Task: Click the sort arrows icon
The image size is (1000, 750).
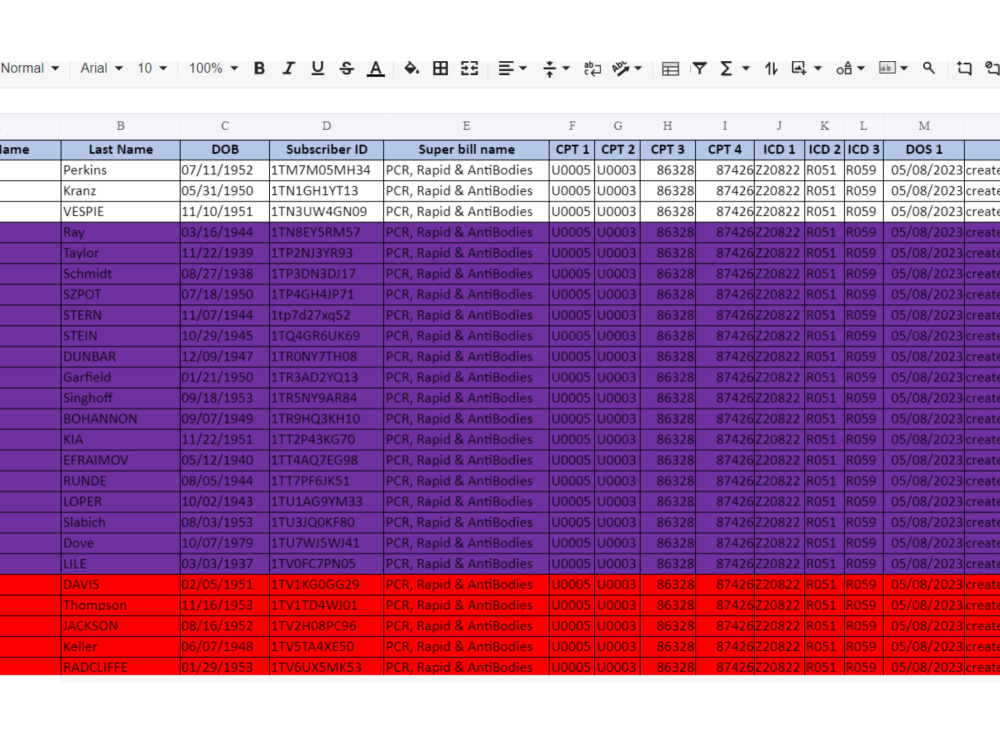Action: pyautogui.click(x=771, y=68)
